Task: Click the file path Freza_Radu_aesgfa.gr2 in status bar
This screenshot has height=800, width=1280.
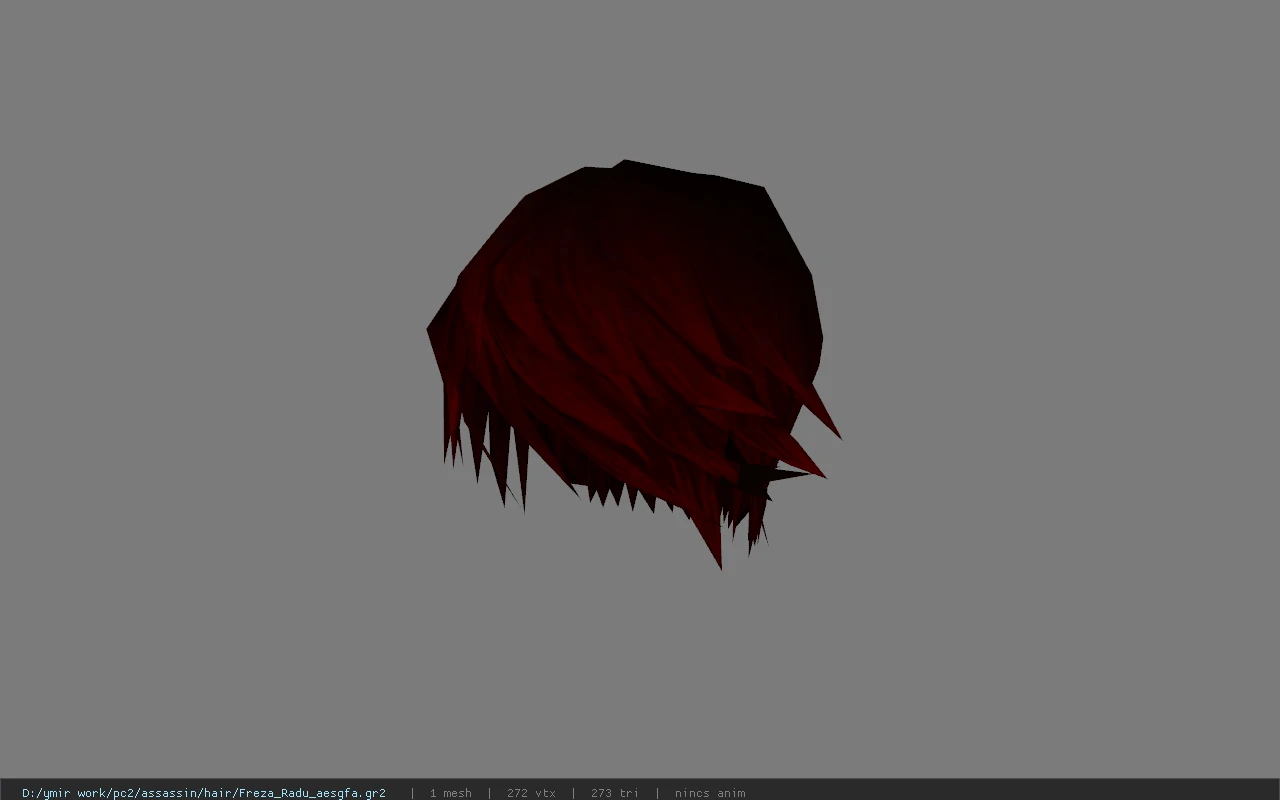Action: [204, 793]
